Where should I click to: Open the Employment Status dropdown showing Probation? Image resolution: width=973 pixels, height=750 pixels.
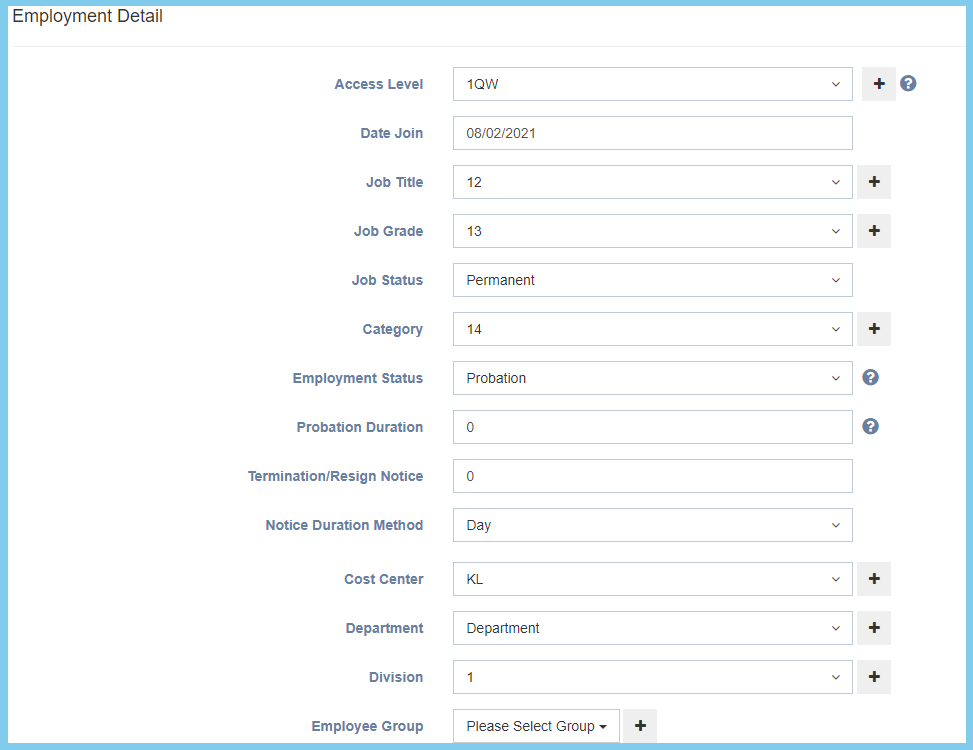(x=652, y=378)
